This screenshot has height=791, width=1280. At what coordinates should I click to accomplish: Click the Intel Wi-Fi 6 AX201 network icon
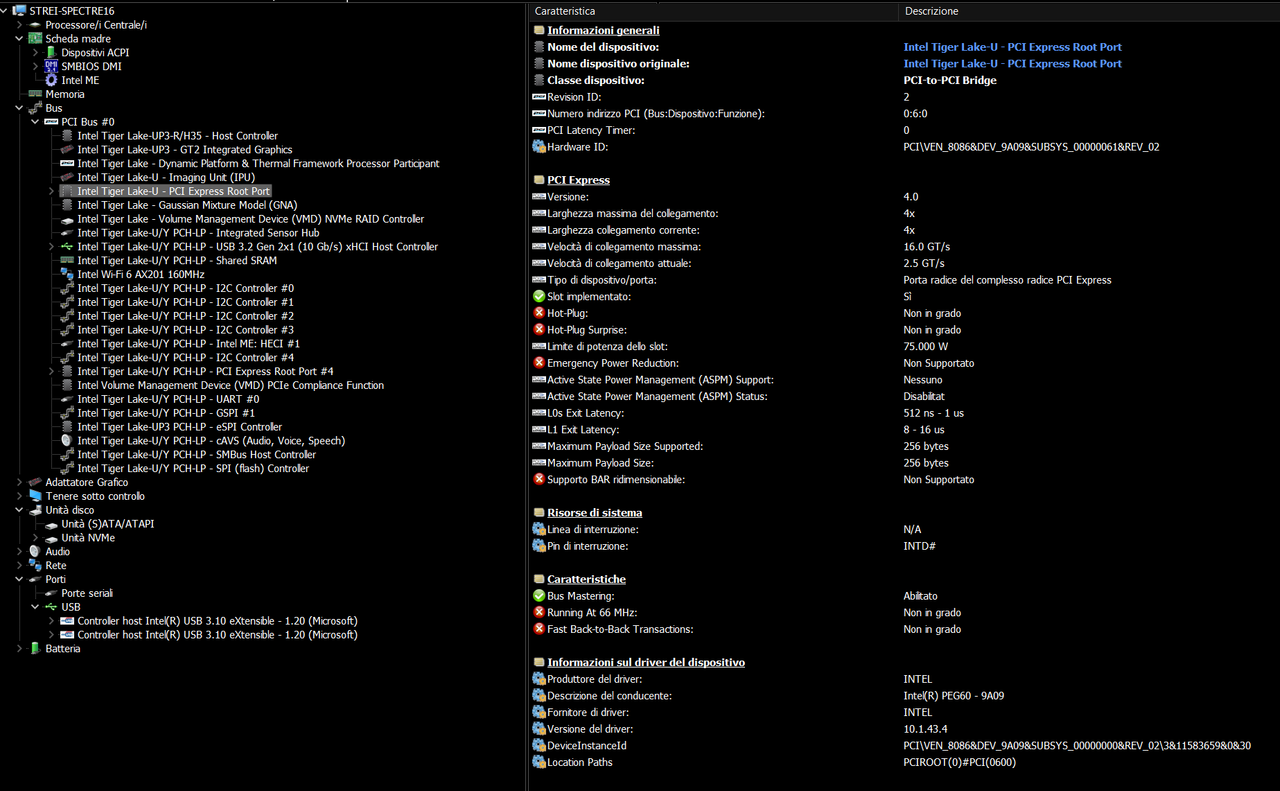pos(68,274)
